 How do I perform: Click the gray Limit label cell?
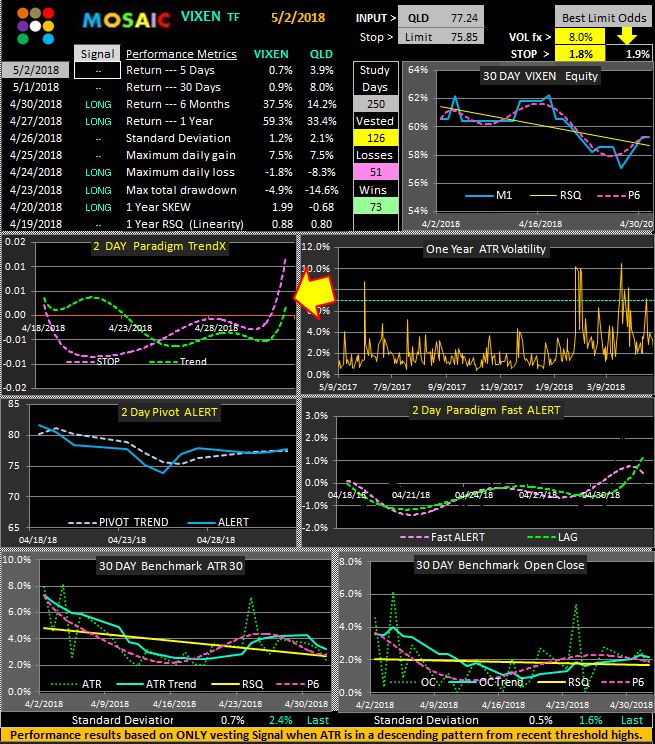pos(418,37)
